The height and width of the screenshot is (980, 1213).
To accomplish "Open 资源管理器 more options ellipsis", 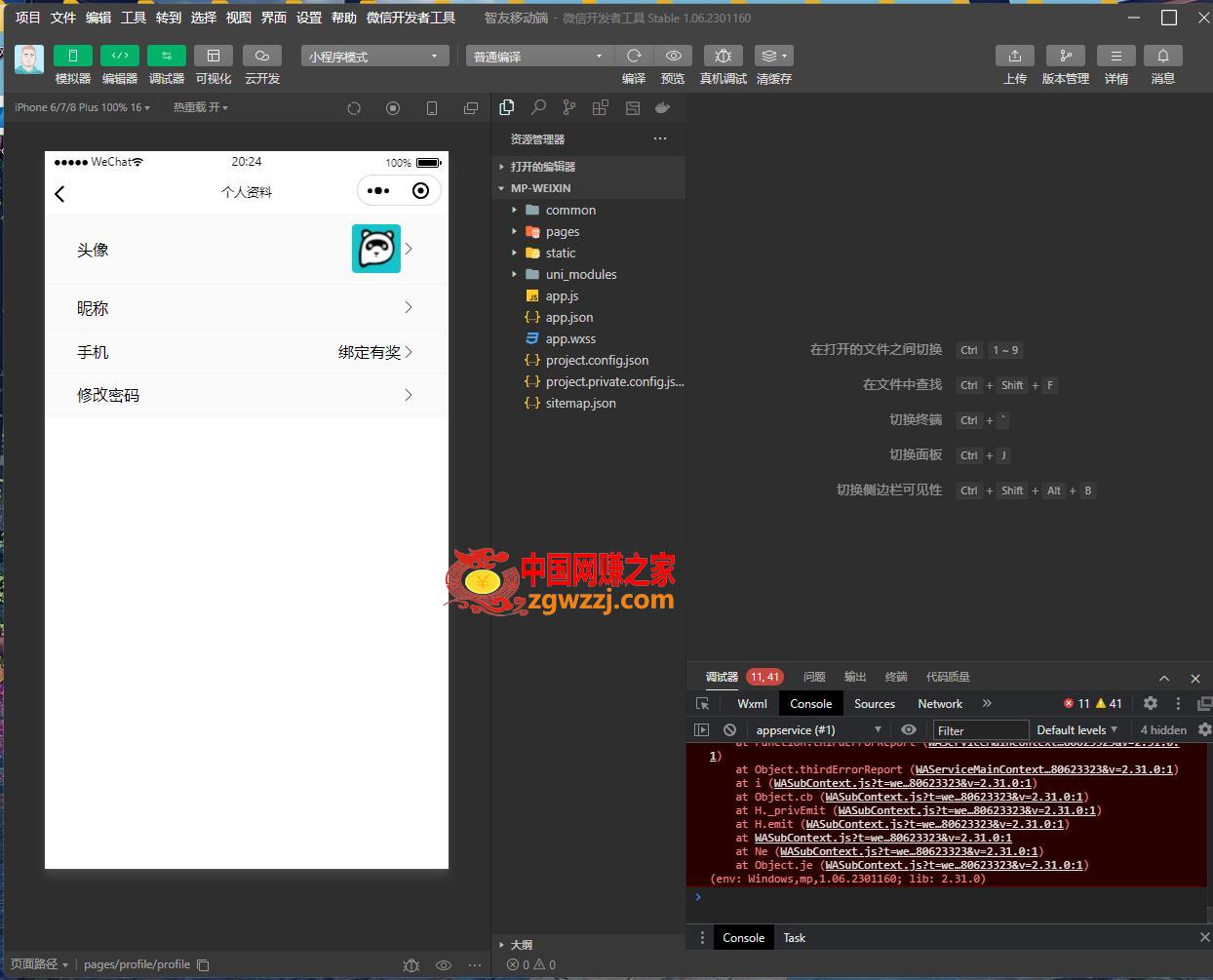I will pyautogui.click(x=660, y=138).
